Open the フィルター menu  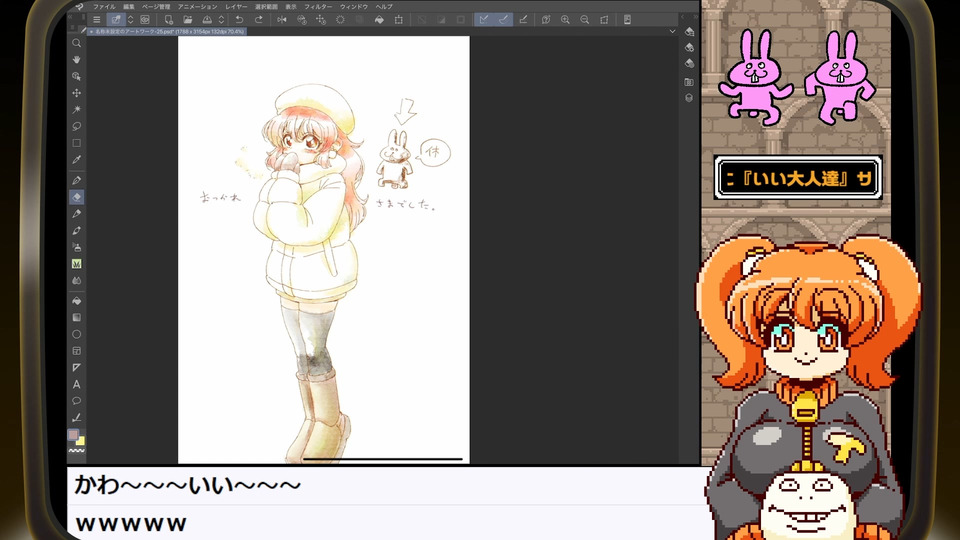click(x=318, y=7)
